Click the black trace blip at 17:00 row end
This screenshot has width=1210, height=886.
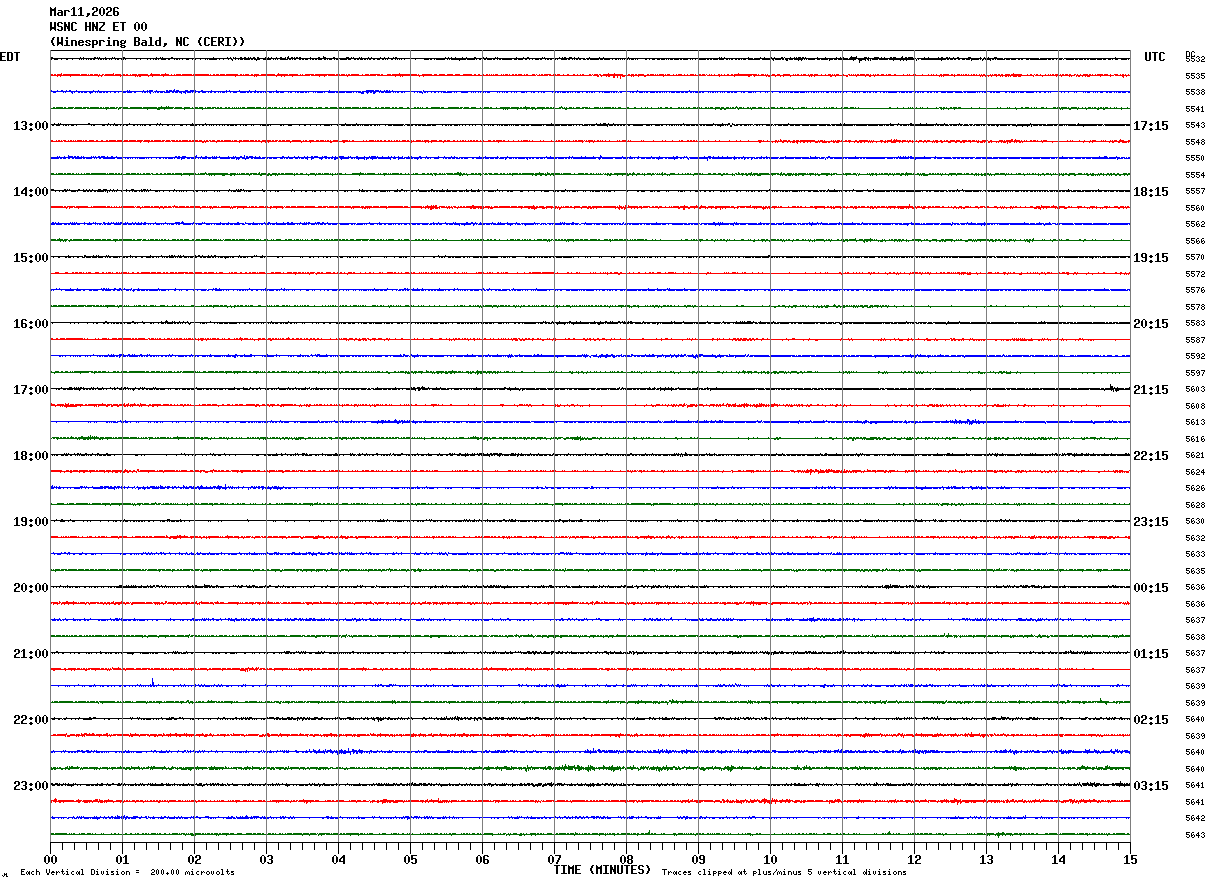1112,387
